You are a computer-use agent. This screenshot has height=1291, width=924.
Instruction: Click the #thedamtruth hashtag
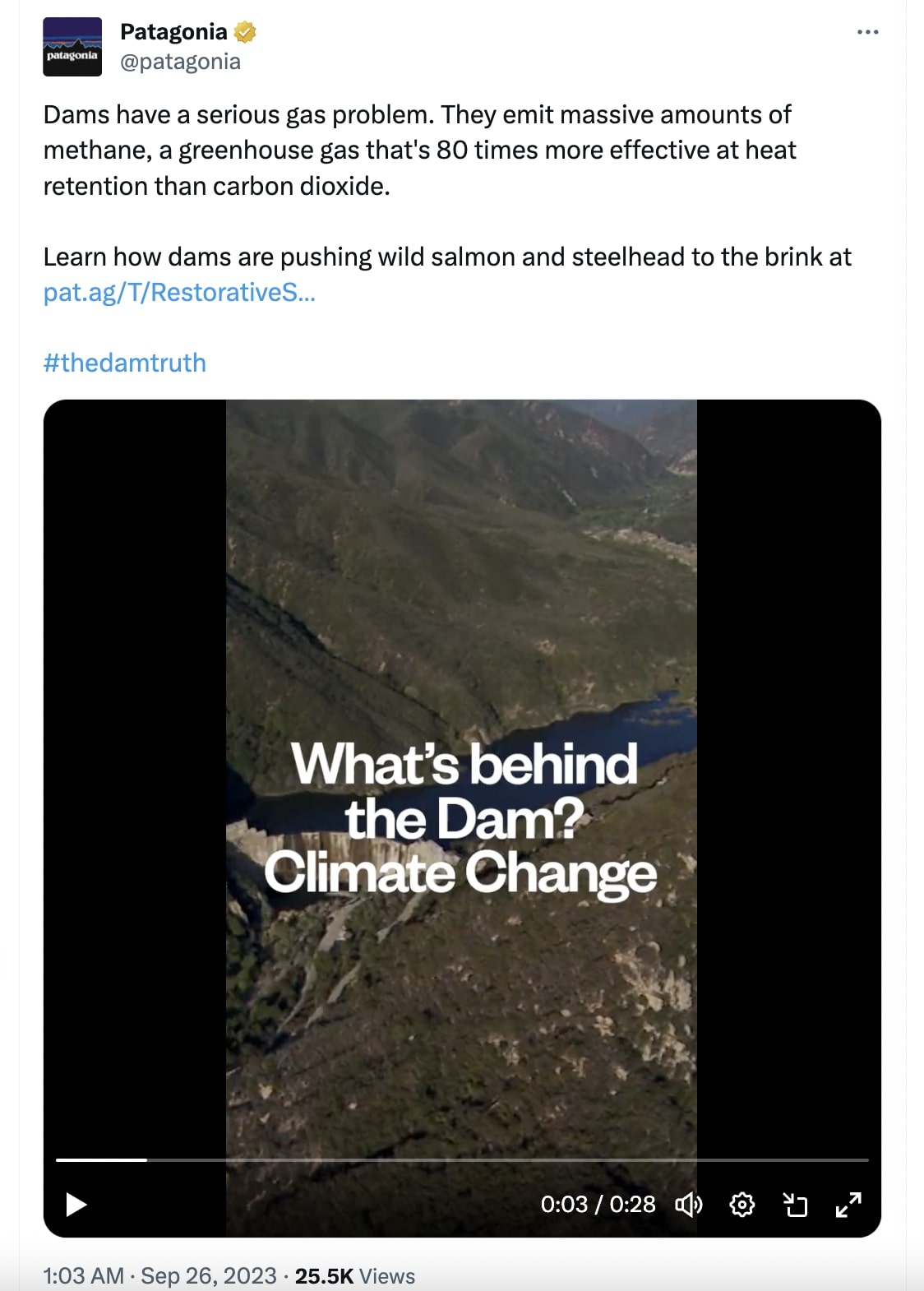124,363
